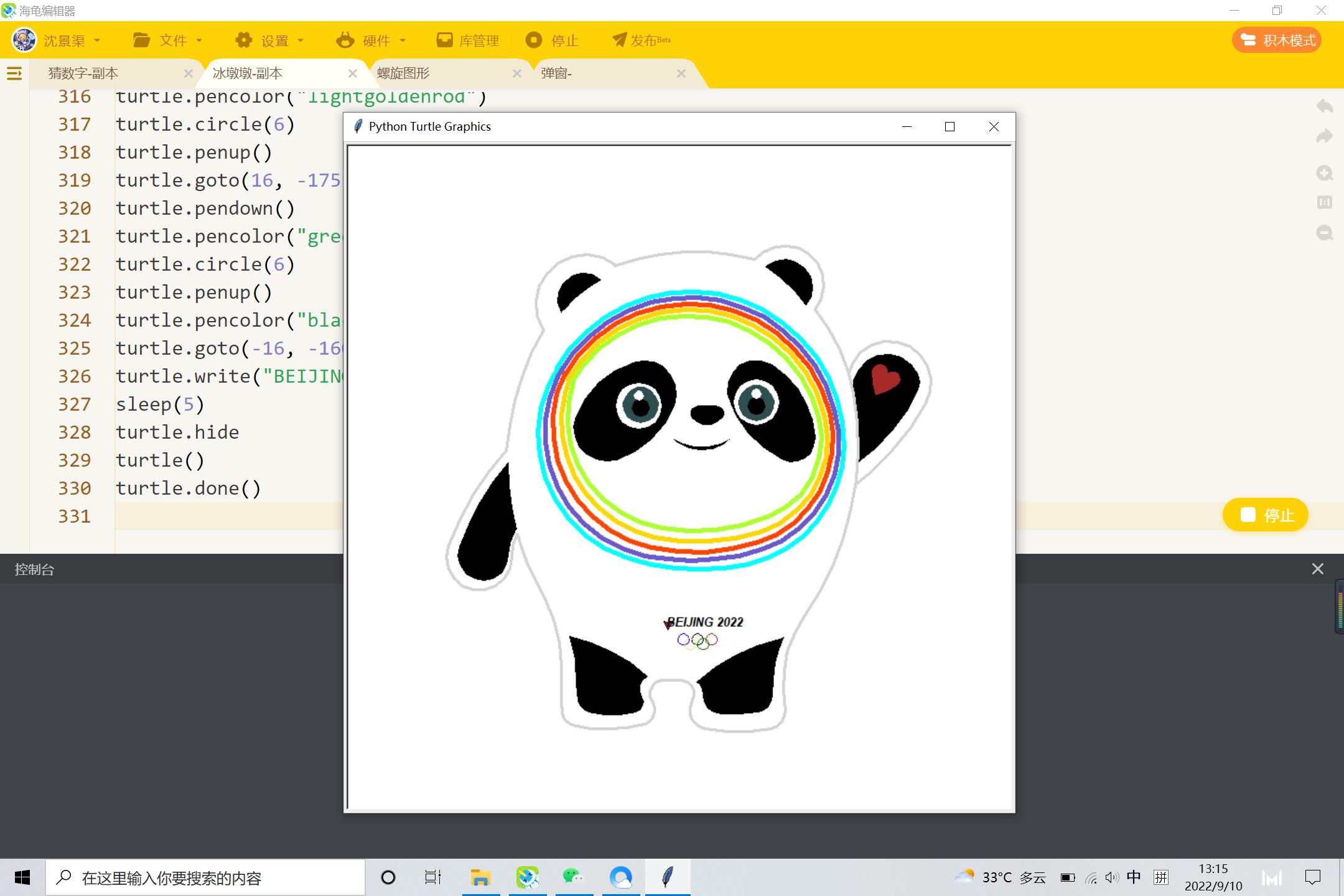Reset the editor zoom to 1:1
Image resolution: width=1344 pixels, height=896 pixels.
click(x=1325, y=202)
